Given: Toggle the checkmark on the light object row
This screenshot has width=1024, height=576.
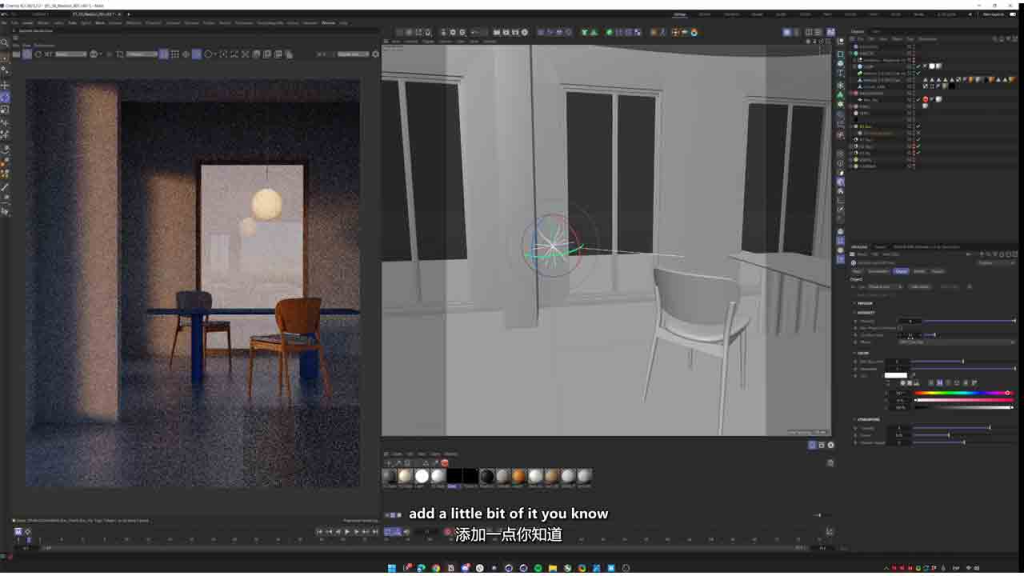Looking at the screenshot, I should (x=918, y=99).
